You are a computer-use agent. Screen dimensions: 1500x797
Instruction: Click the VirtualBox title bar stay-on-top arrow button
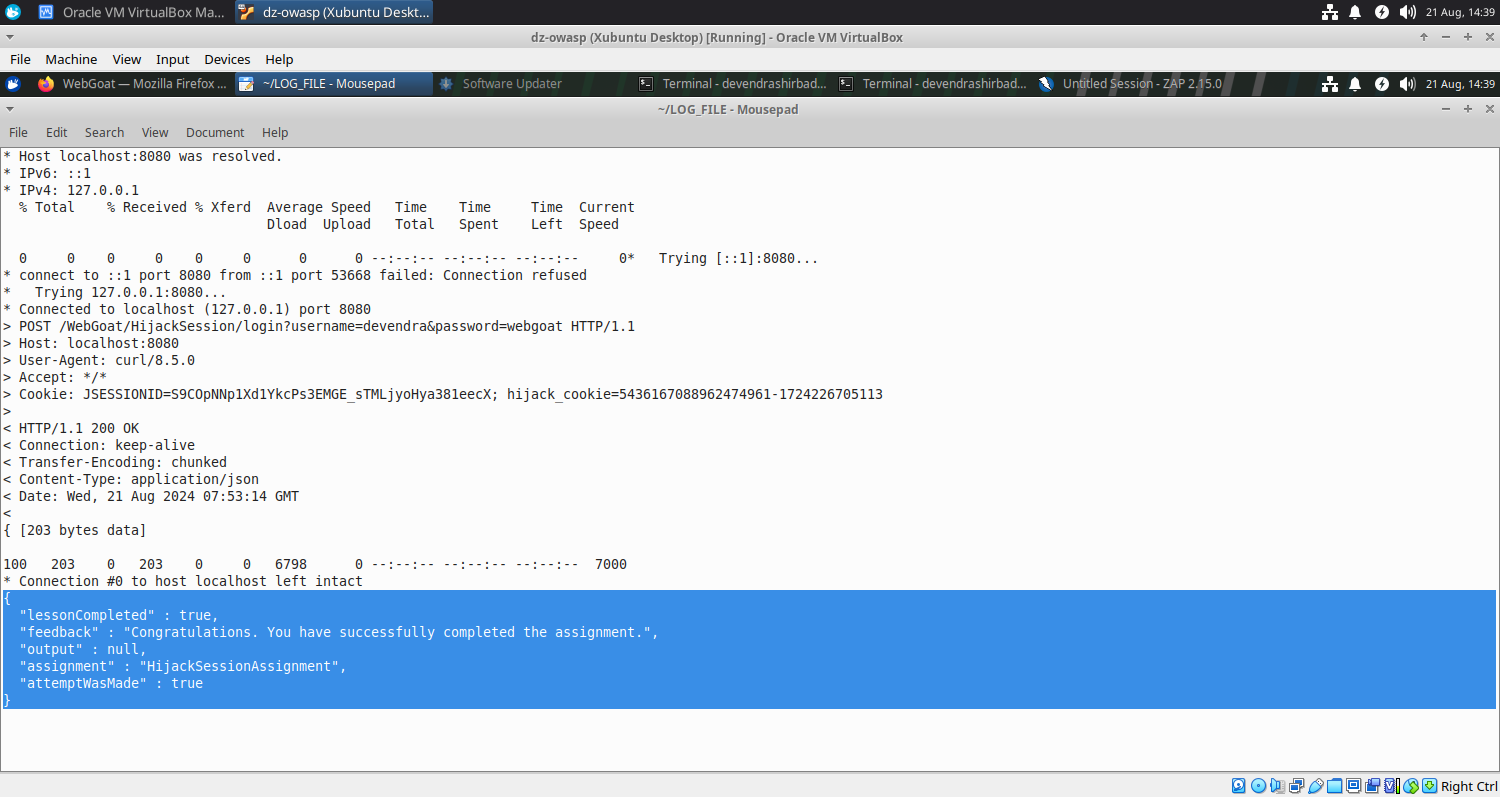point(1424,37)
